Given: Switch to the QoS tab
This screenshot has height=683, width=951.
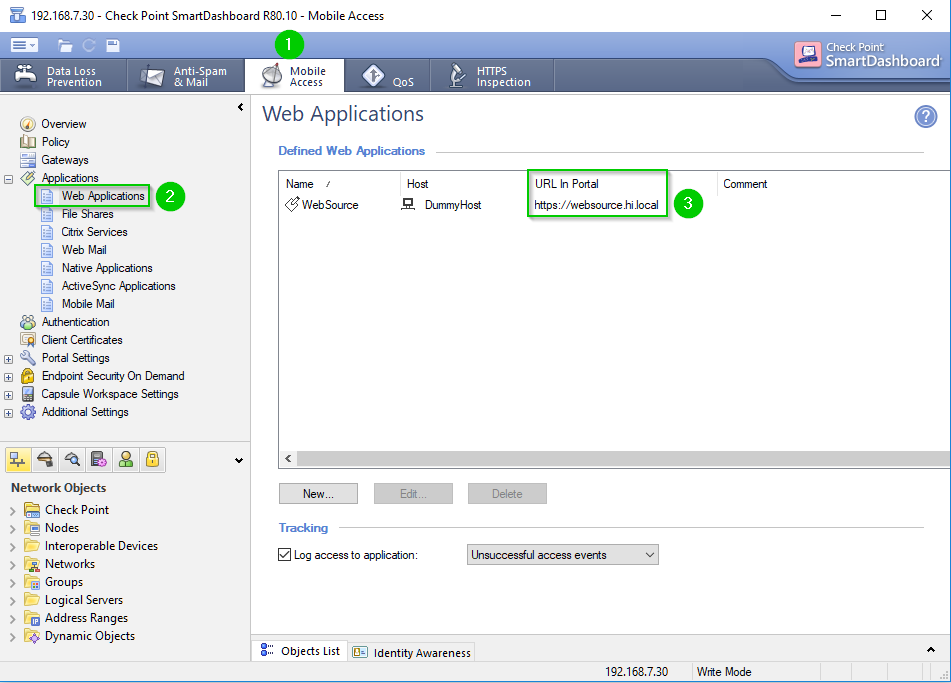Looking at the screenshot, I should click(x=388, y=76).
